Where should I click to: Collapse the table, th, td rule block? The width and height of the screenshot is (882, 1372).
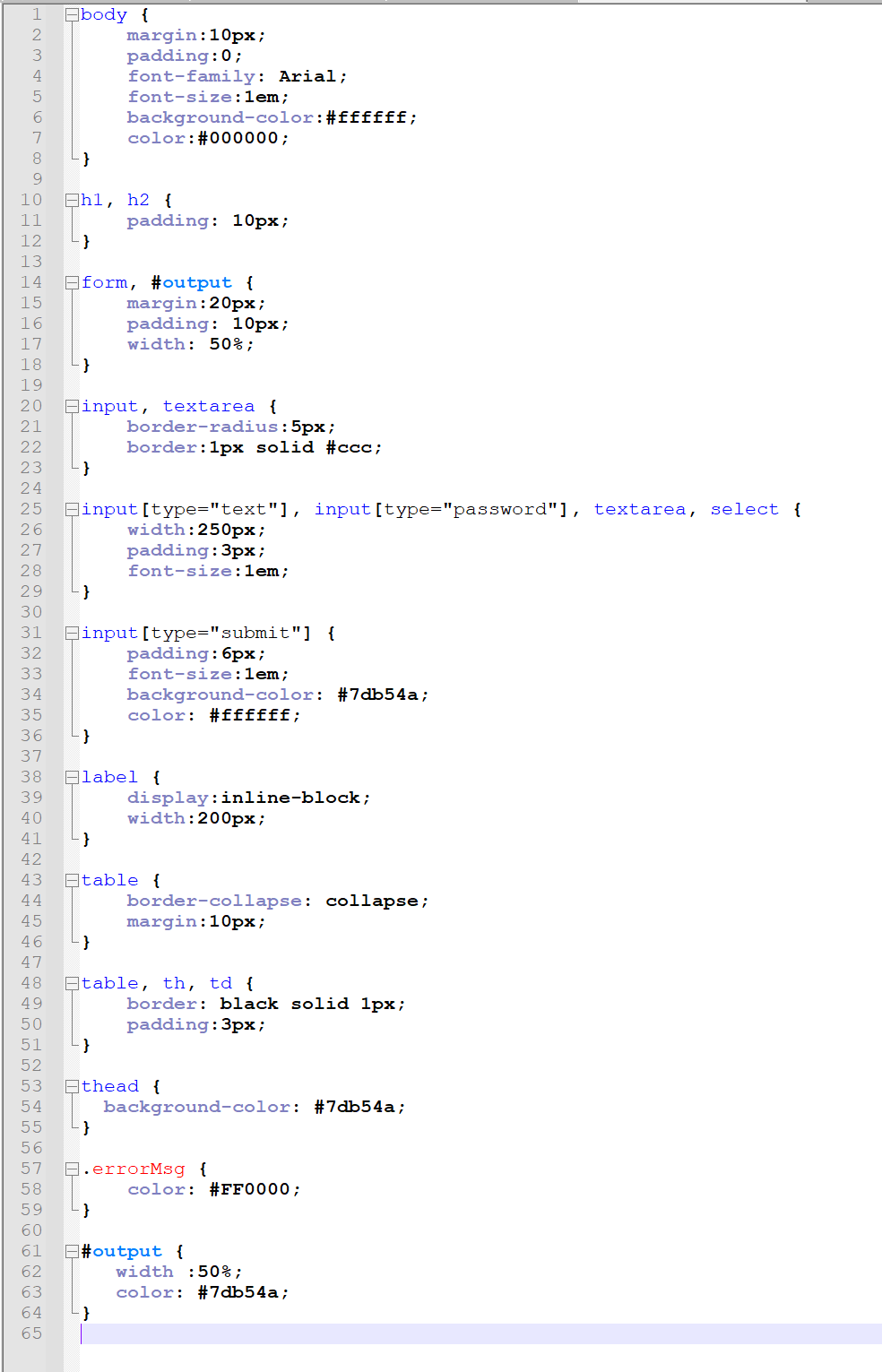(x=72, y=982)
